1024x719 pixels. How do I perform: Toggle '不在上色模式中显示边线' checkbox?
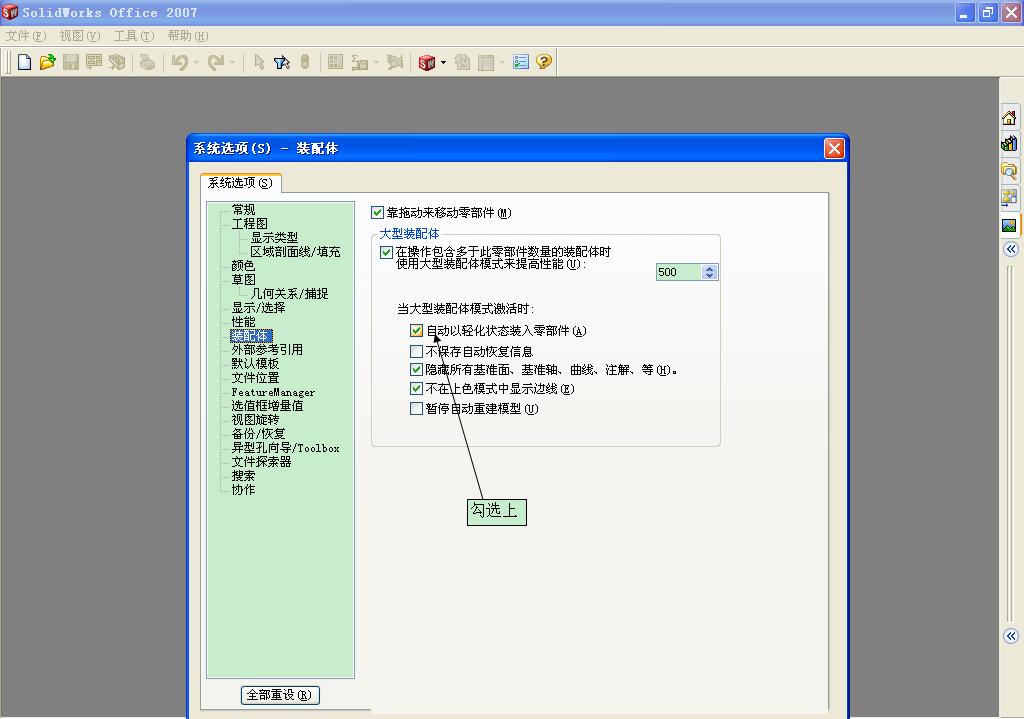(416, 389)
